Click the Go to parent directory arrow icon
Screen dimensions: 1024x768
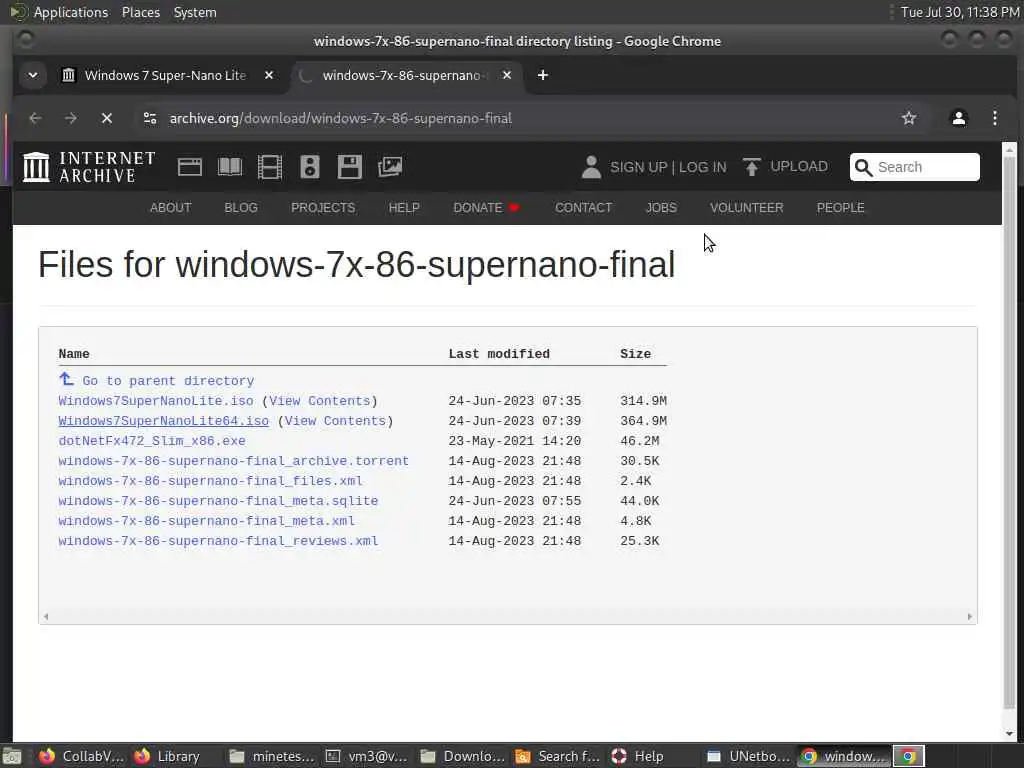[x=67, y=379]
